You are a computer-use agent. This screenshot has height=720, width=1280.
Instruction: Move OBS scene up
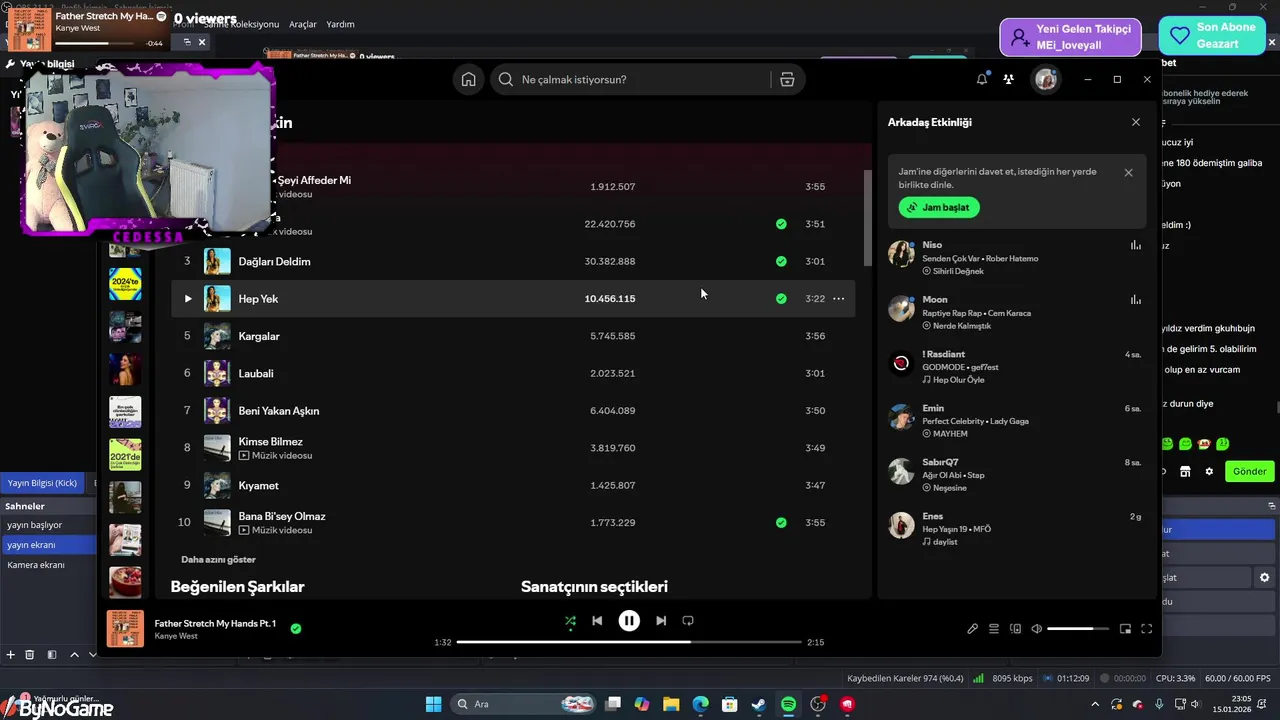tap(74, 655)
